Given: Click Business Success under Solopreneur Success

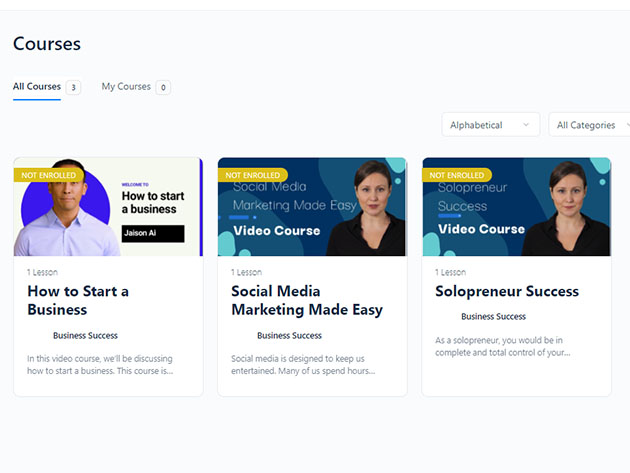Looking at the screenshot, I should [x=493, y=317].
